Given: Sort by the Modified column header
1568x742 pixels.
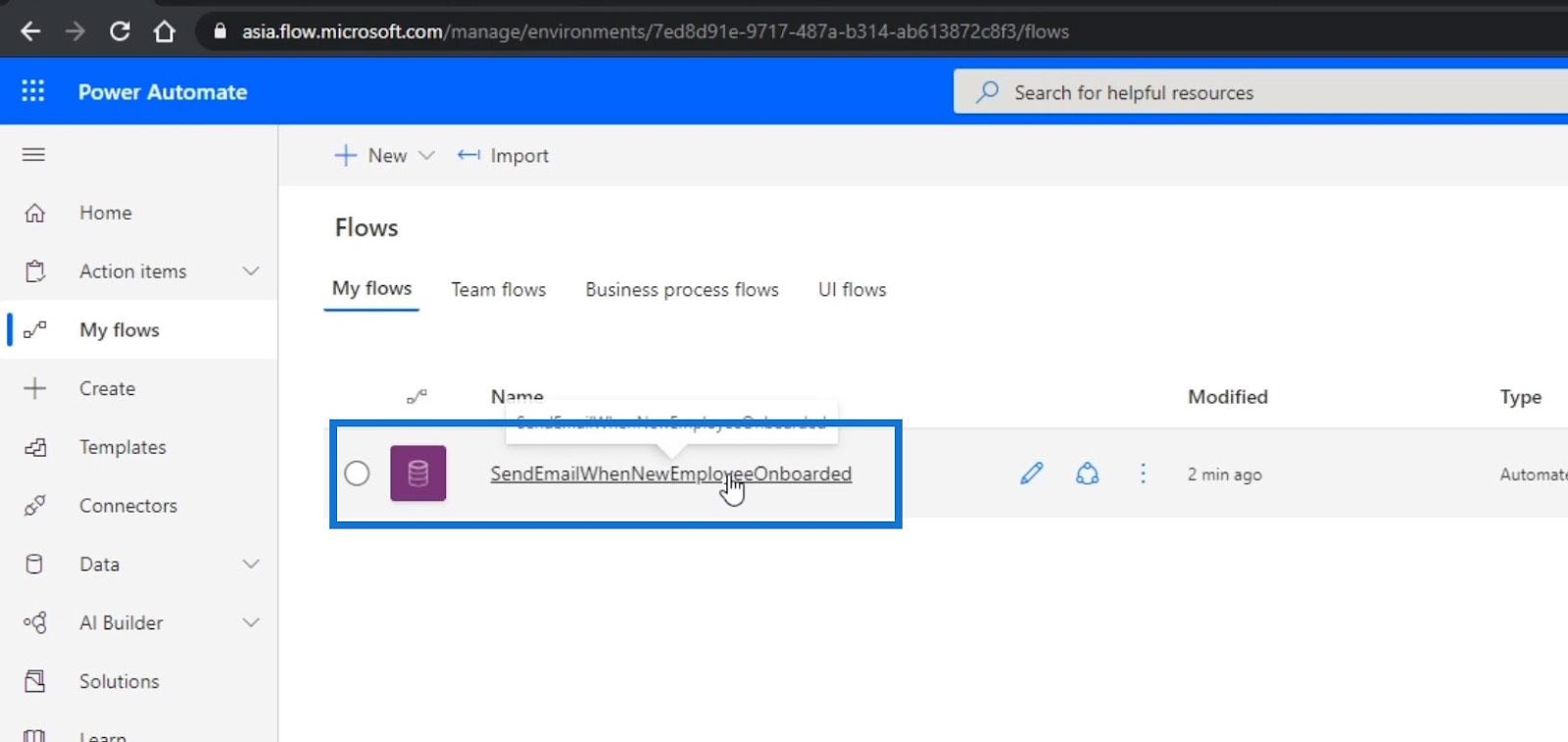Looking at the screenshot, I should [1228, 397].
